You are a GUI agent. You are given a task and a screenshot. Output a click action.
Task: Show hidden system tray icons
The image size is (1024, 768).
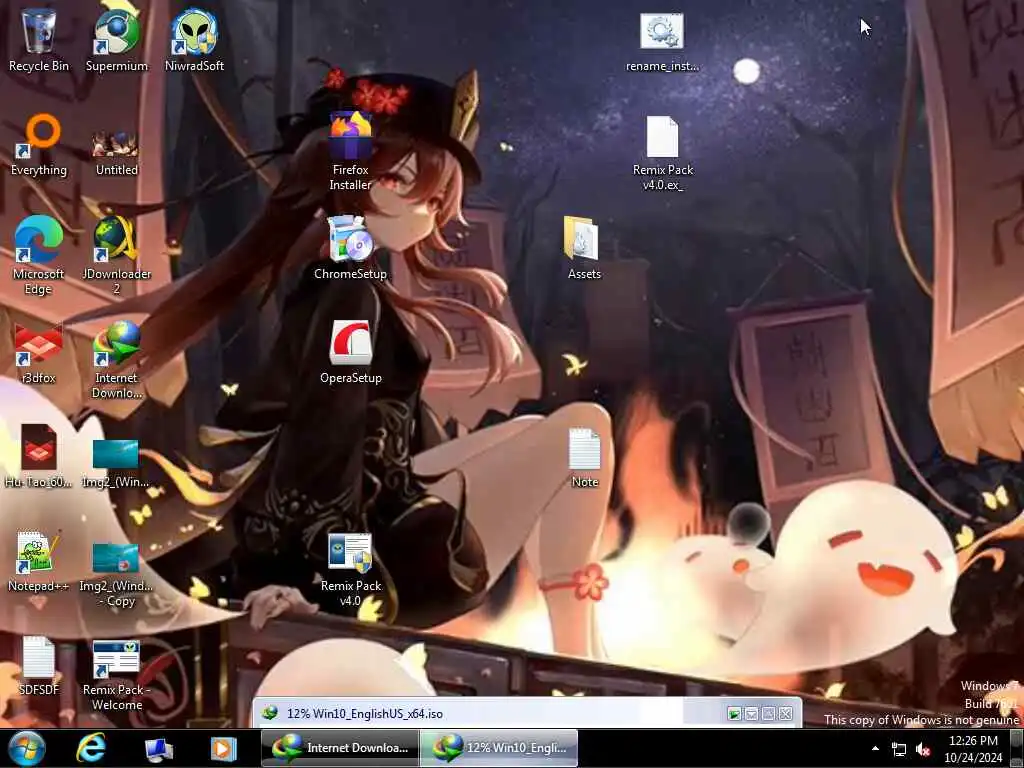point(875,748)
